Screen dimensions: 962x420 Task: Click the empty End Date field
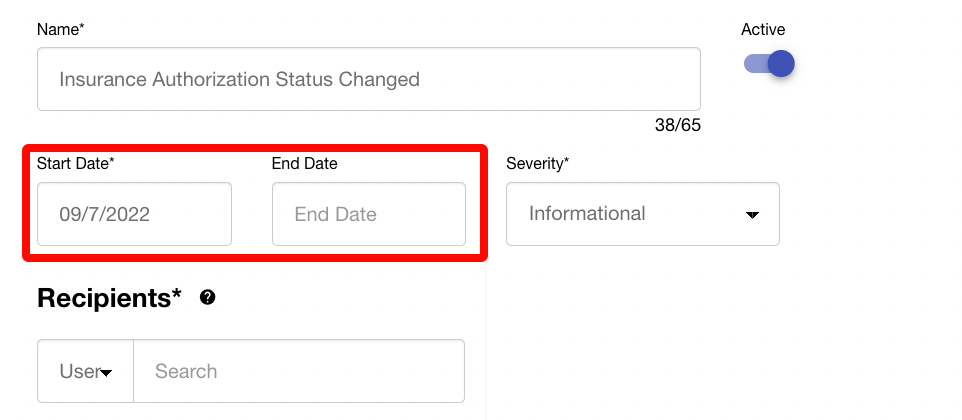coord(368,214)
